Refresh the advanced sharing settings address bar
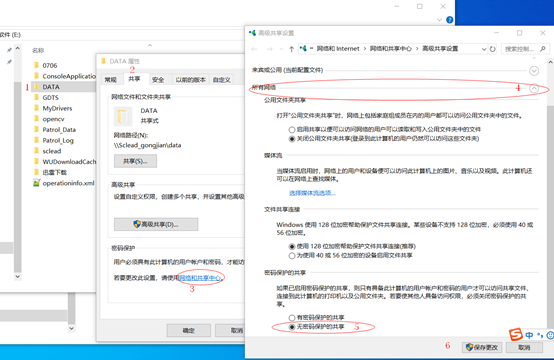The width and height of the screenshot is (554, 360). point(493,49)
